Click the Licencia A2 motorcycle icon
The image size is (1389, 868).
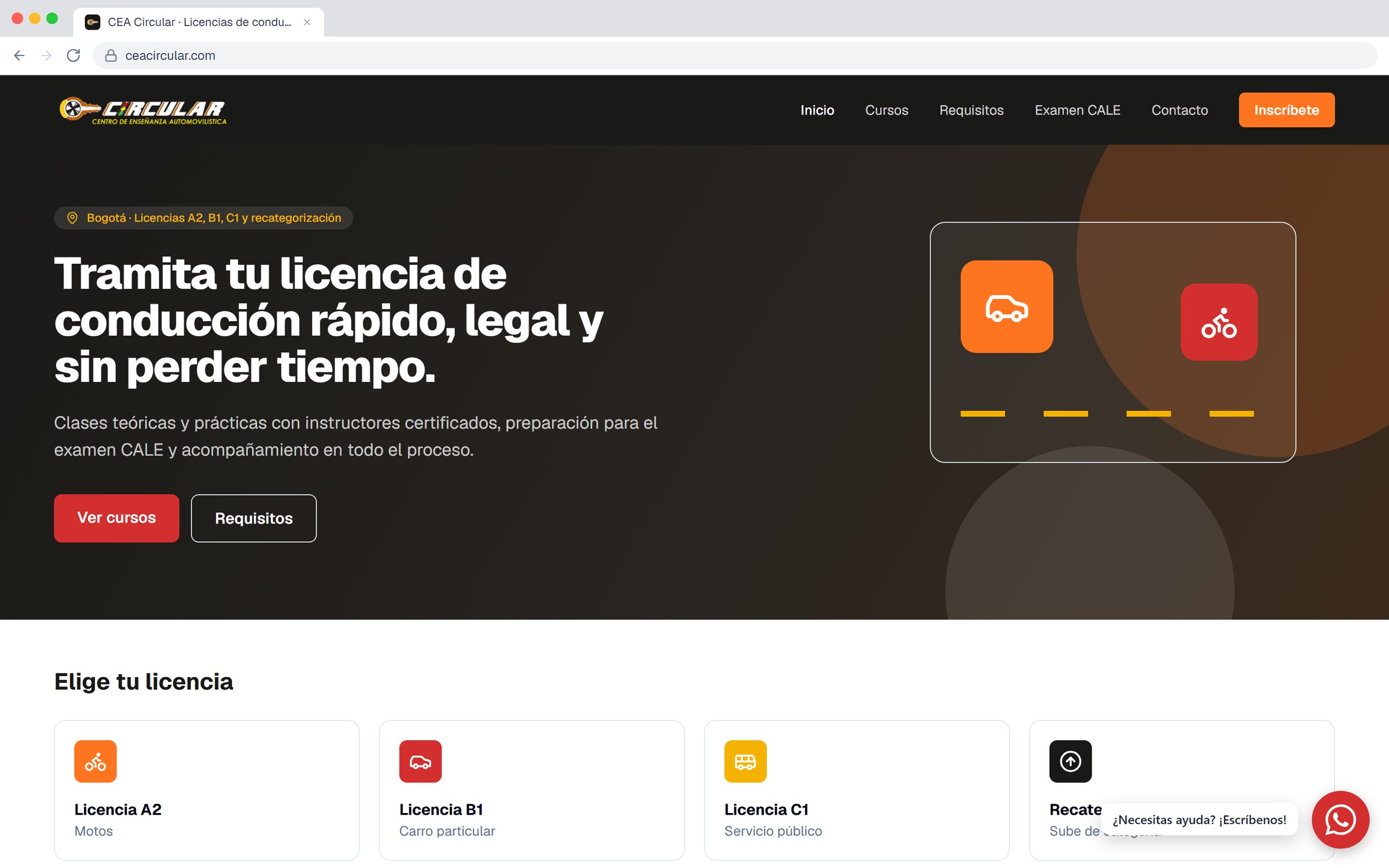[95, 762]
